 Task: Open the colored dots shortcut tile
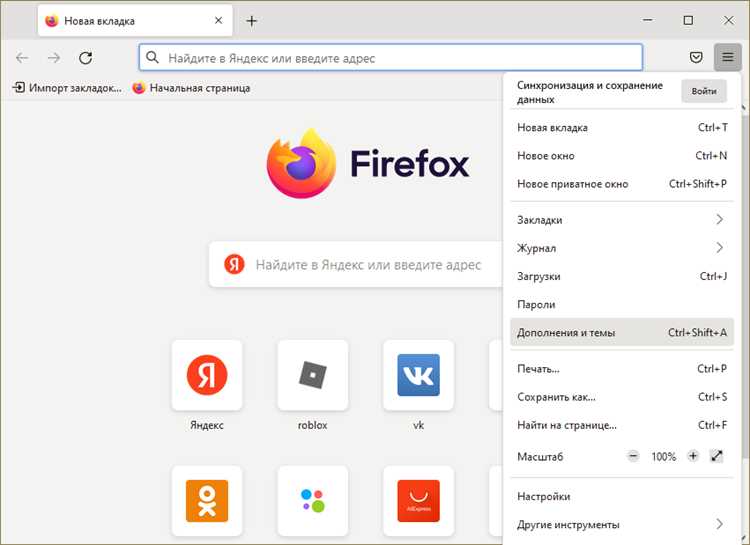pos(313,501)
